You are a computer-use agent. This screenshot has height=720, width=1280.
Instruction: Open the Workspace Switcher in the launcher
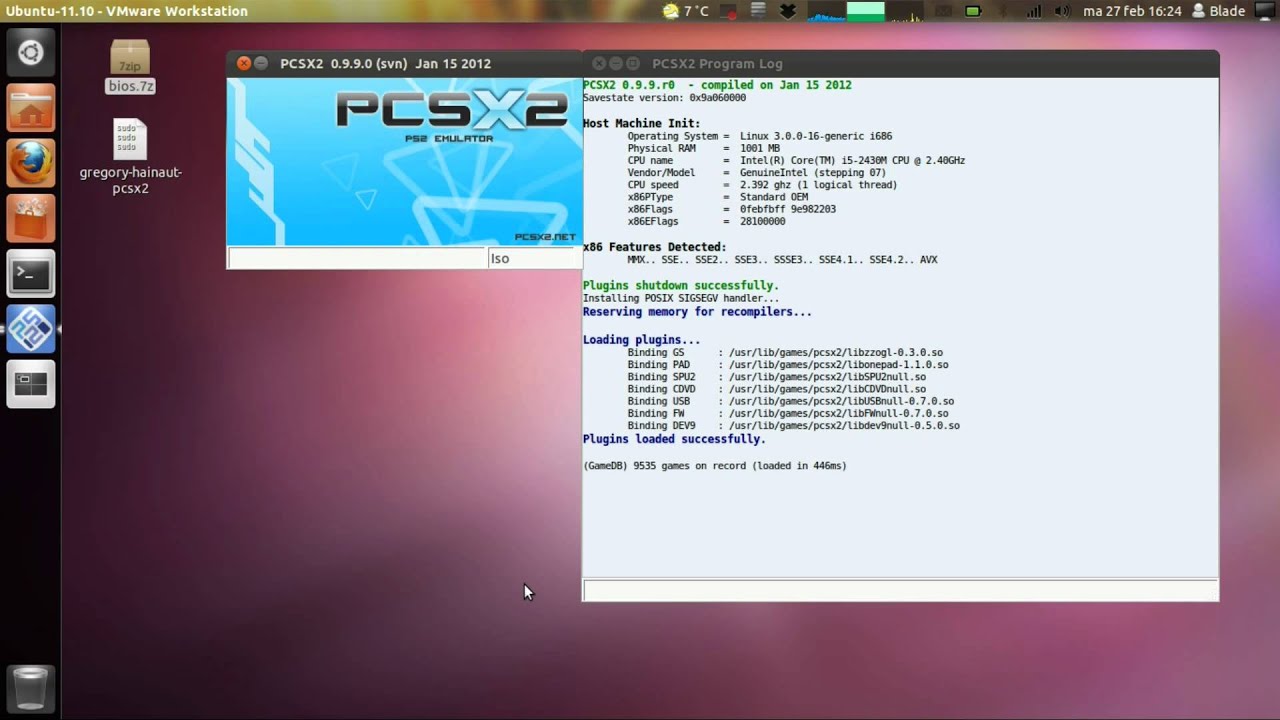pos(31,384)
